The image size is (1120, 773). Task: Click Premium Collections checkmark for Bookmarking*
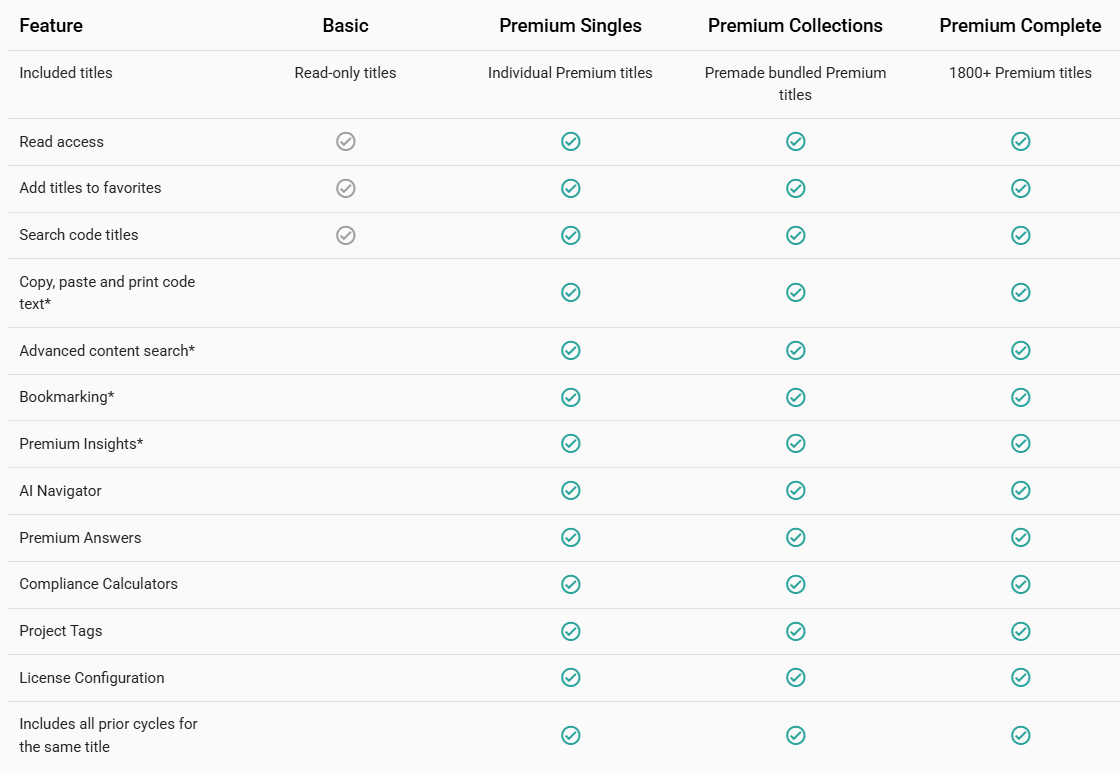pos(796,397)
